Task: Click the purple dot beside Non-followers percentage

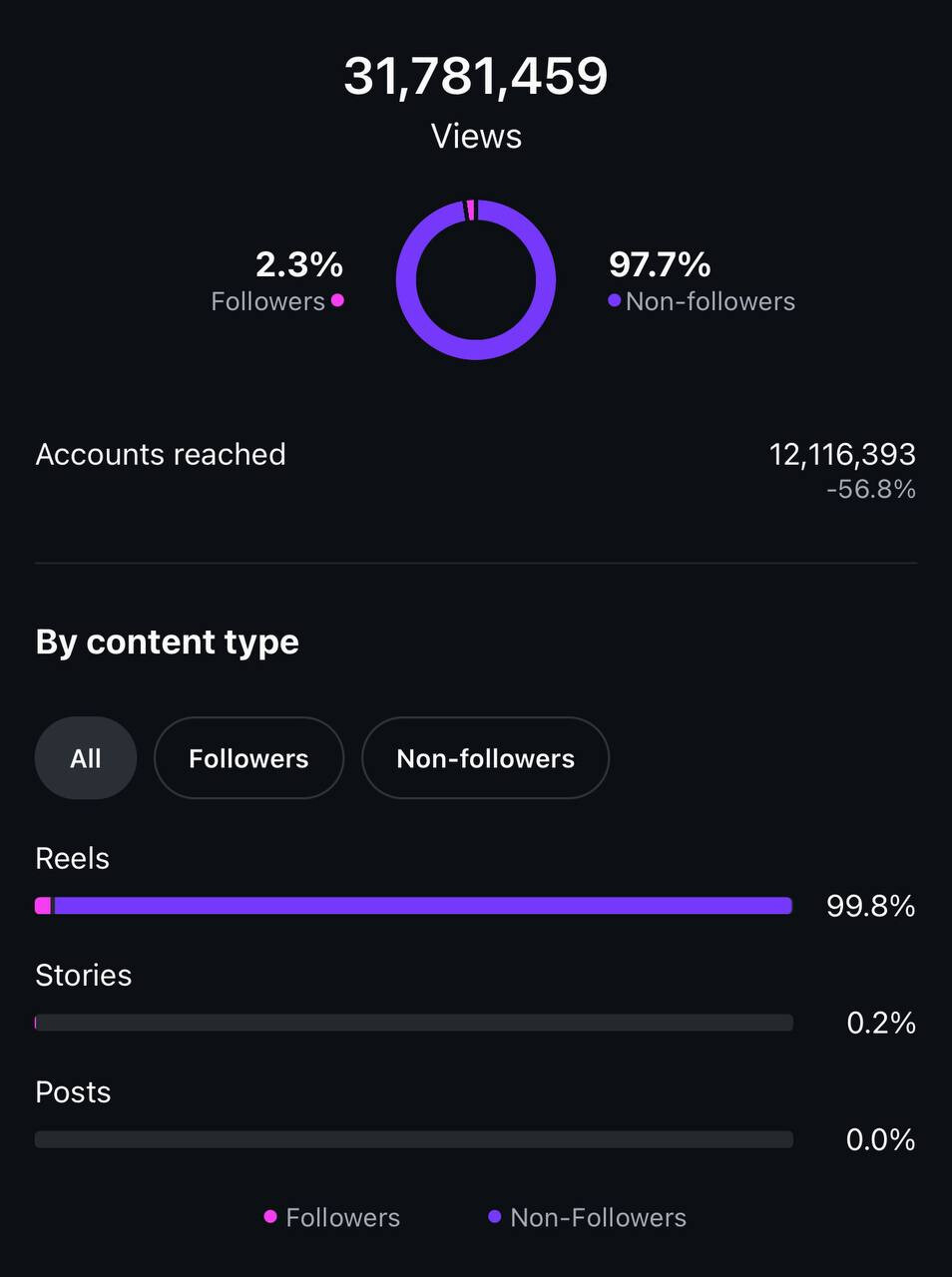Action: coord(615,300)
